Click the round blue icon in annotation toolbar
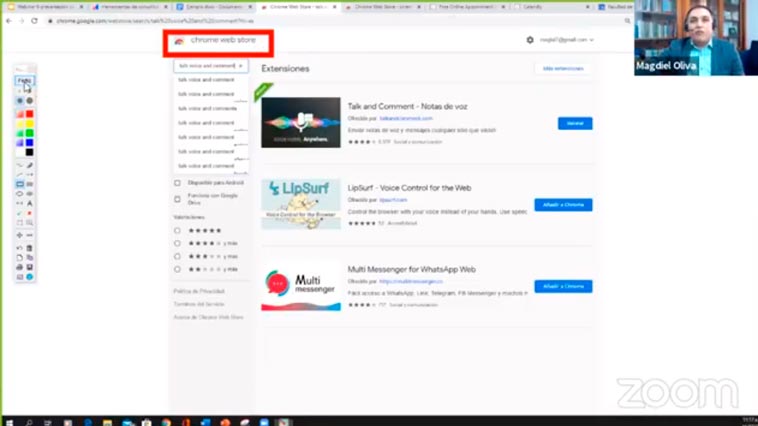 (29, 277)
